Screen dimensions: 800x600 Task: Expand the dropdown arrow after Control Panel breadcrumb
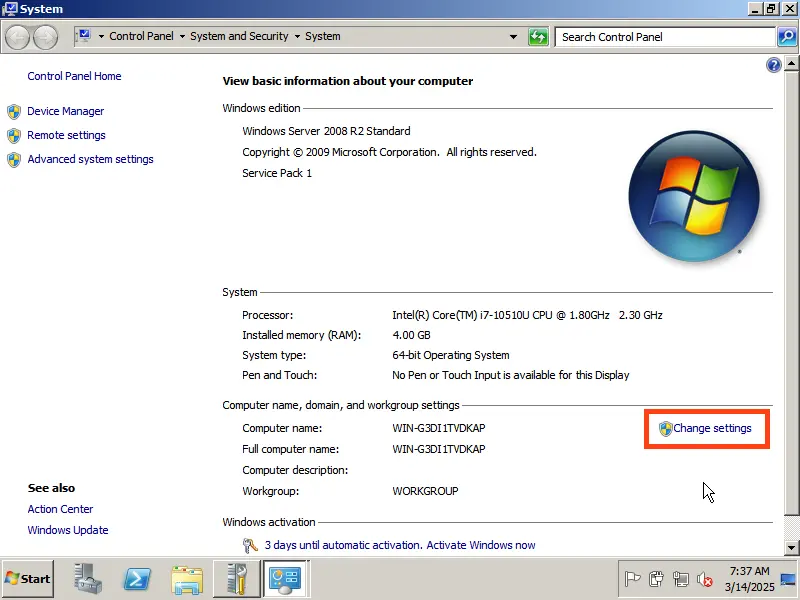click(182, 37)
